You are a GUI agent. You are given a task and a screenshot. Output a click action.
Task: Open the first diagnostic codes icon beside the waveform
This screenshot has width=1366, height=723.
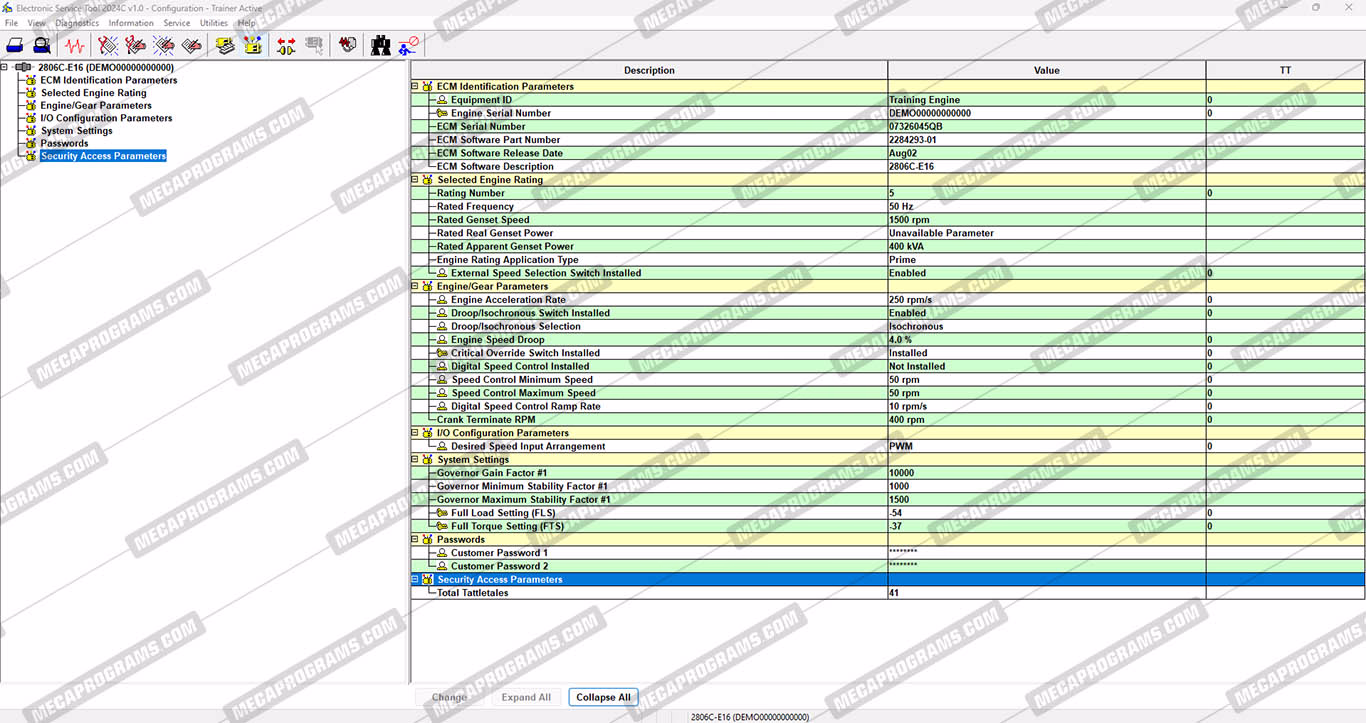tap(108, 45)
